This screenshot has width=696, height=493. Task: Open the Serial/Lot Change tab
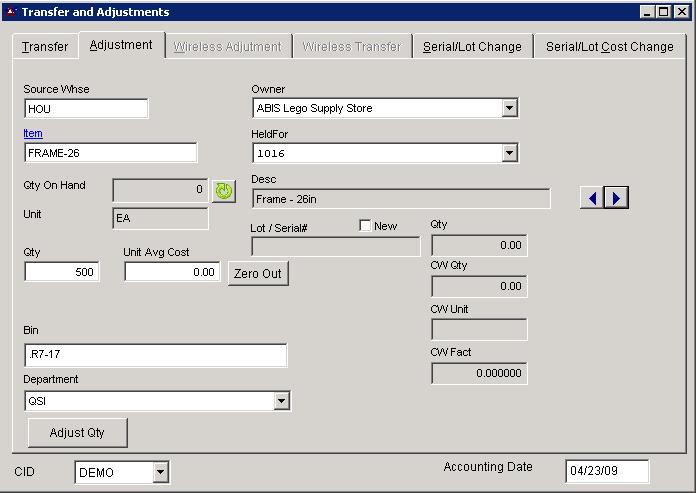point(472,47)
